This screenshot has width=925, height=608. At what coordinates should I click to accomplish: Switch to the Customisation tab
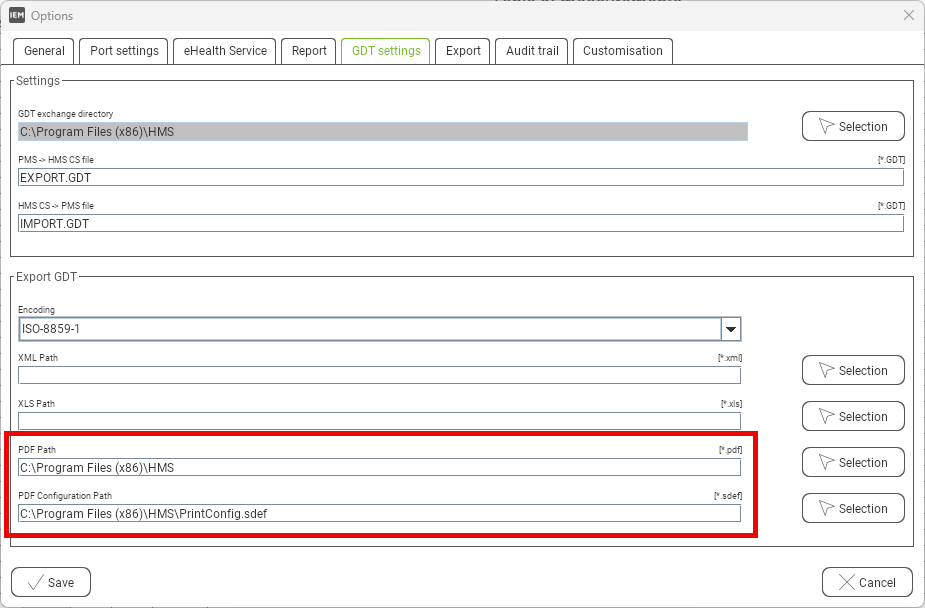622,51
